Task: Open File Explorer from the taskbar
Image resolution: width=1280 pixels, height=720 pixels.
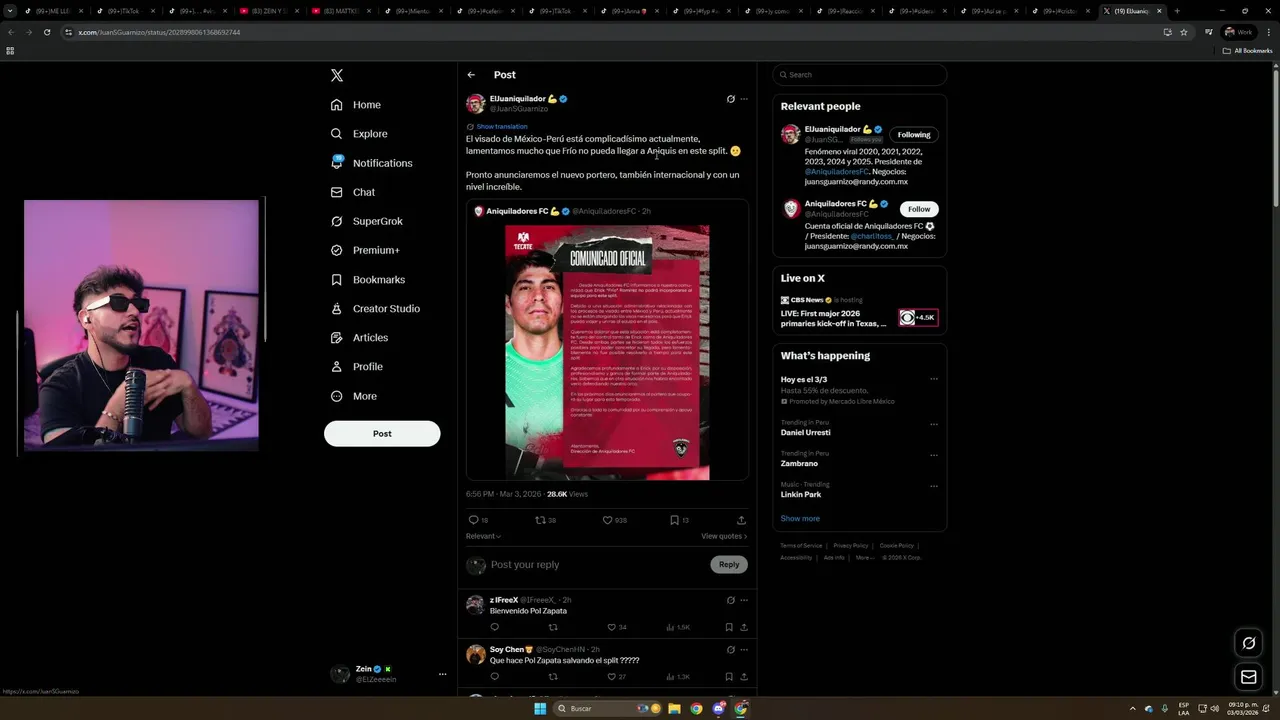Action: [x=675, y=708]
